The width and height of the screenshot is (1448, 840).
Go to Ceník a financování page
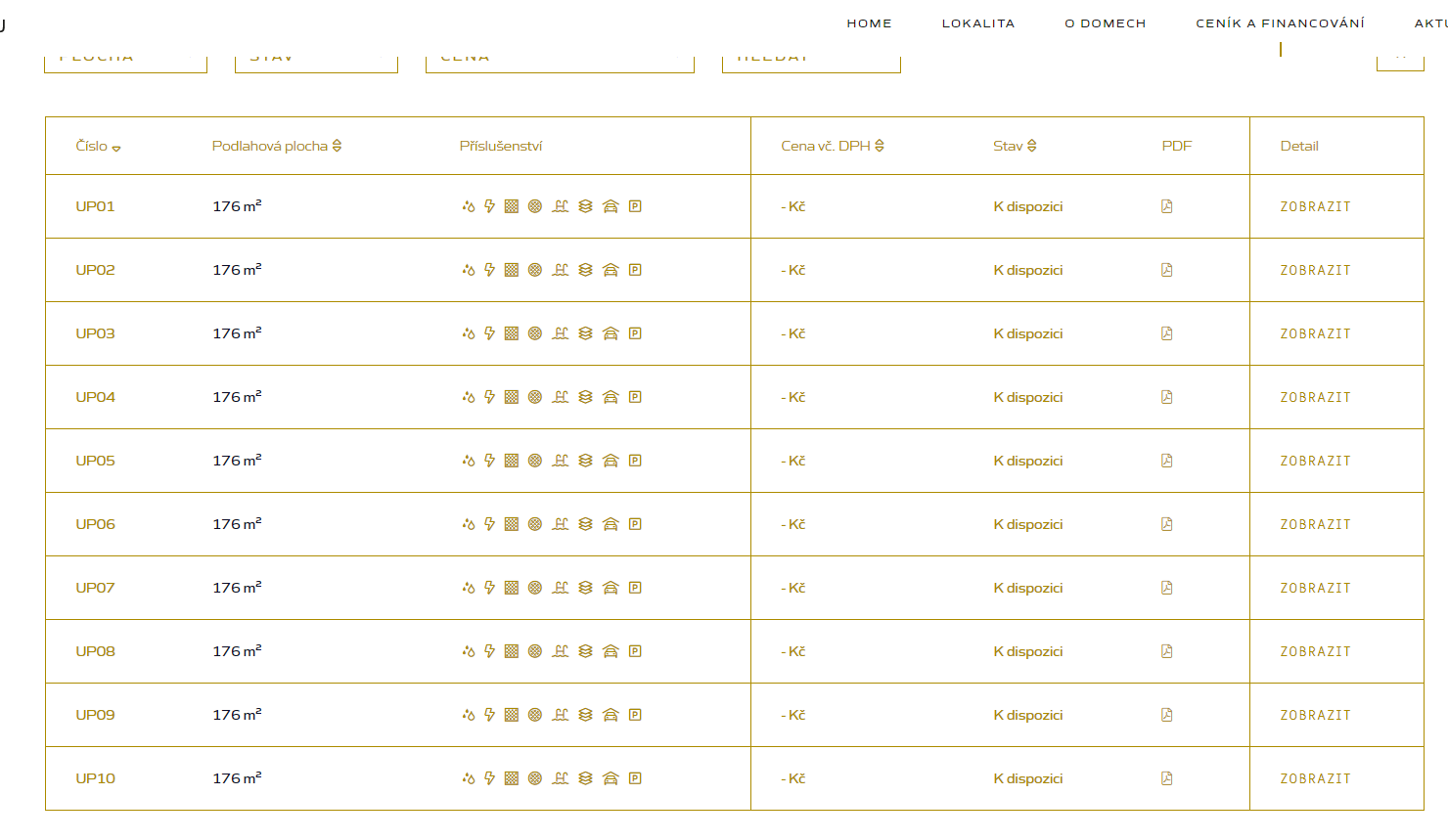click(1280, 23)
